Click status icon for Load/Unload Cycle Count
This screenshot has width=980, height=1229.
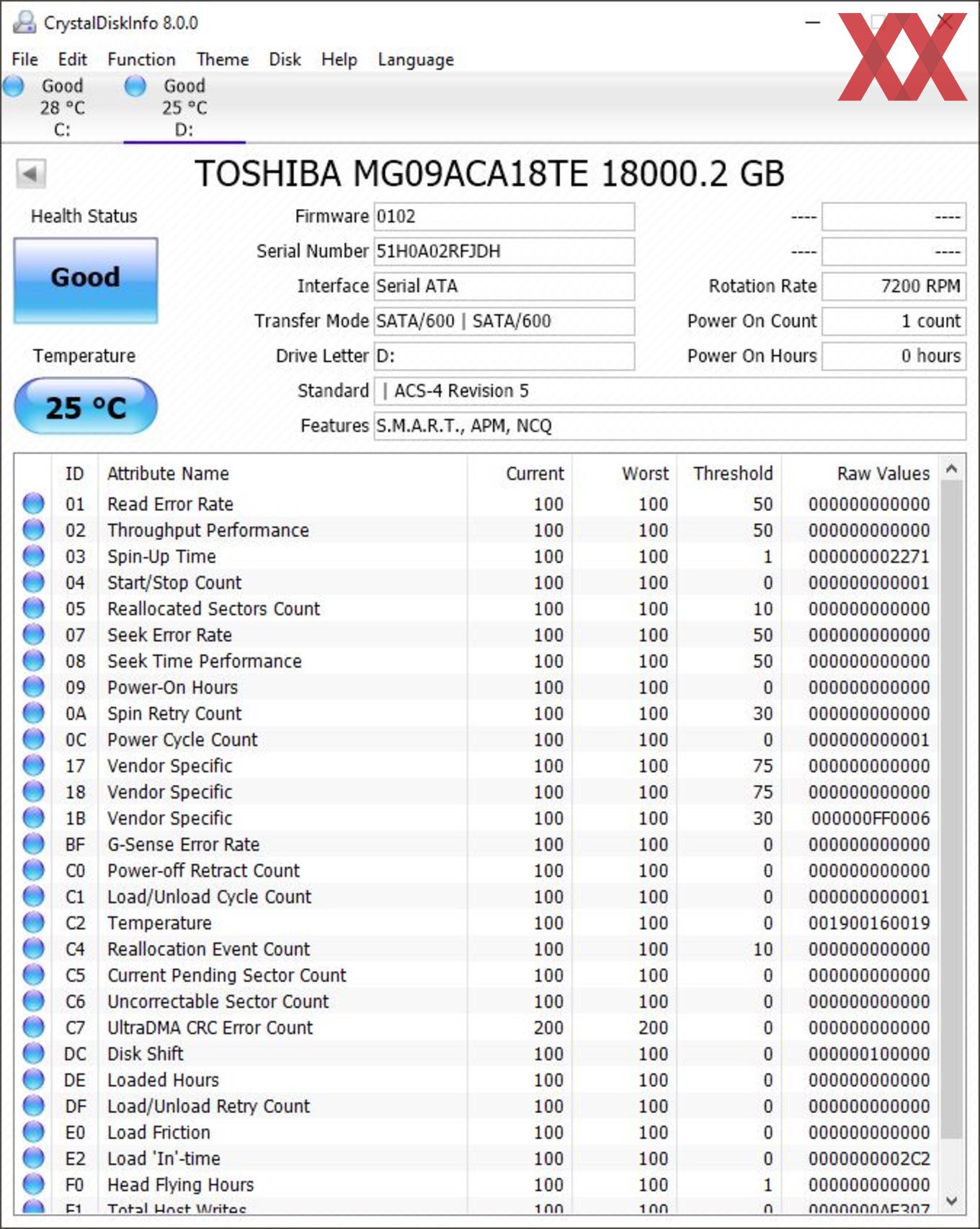[33, 896]
